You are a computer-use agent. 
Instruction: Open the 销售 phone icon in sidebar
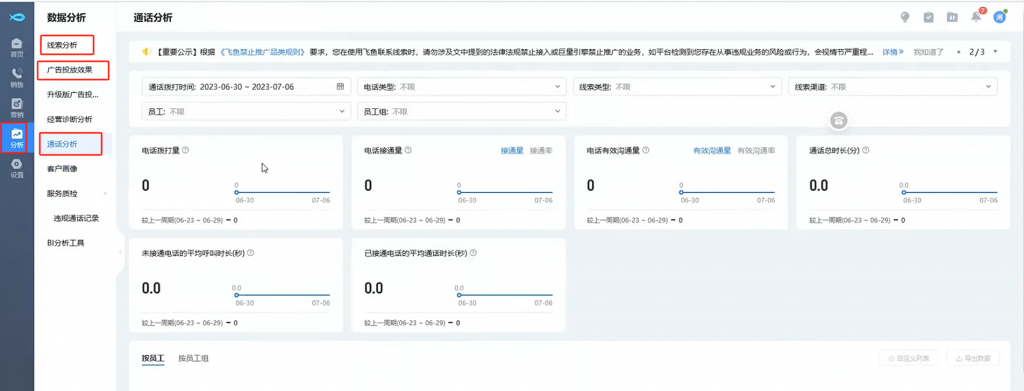coord(17,77)
